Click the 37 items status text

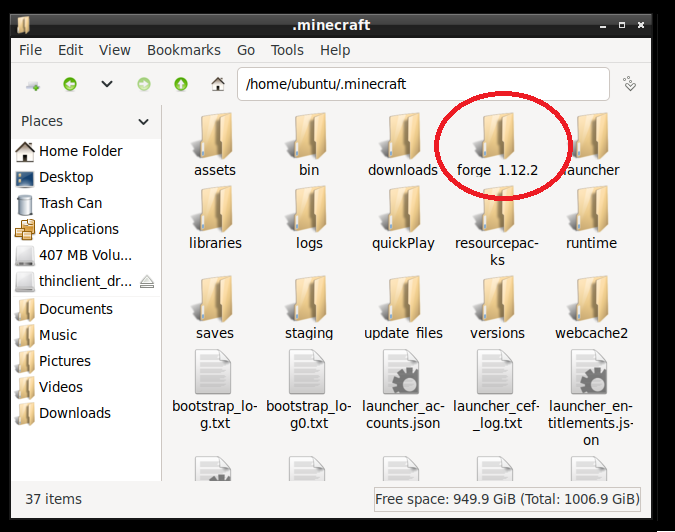(x=53, y=499)
